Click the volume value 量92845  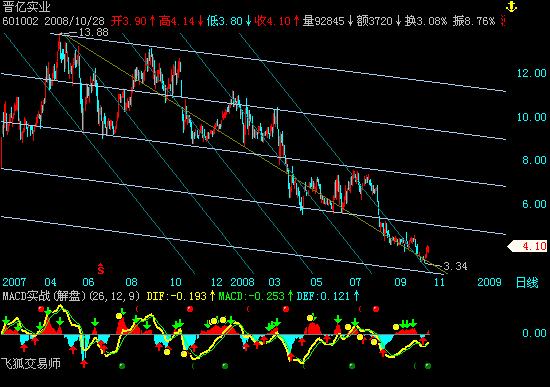pyautogui.click(x=323, y=21)
